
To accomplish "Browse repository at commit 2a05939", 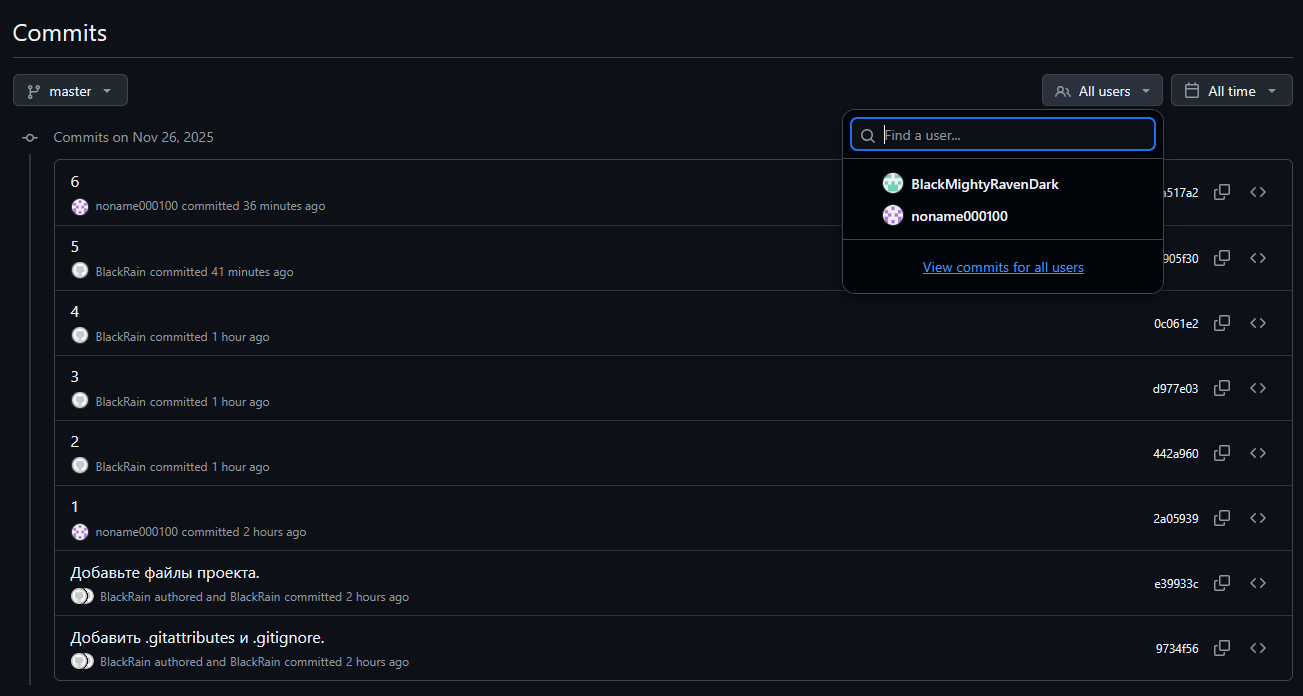I will (1258, 518).
